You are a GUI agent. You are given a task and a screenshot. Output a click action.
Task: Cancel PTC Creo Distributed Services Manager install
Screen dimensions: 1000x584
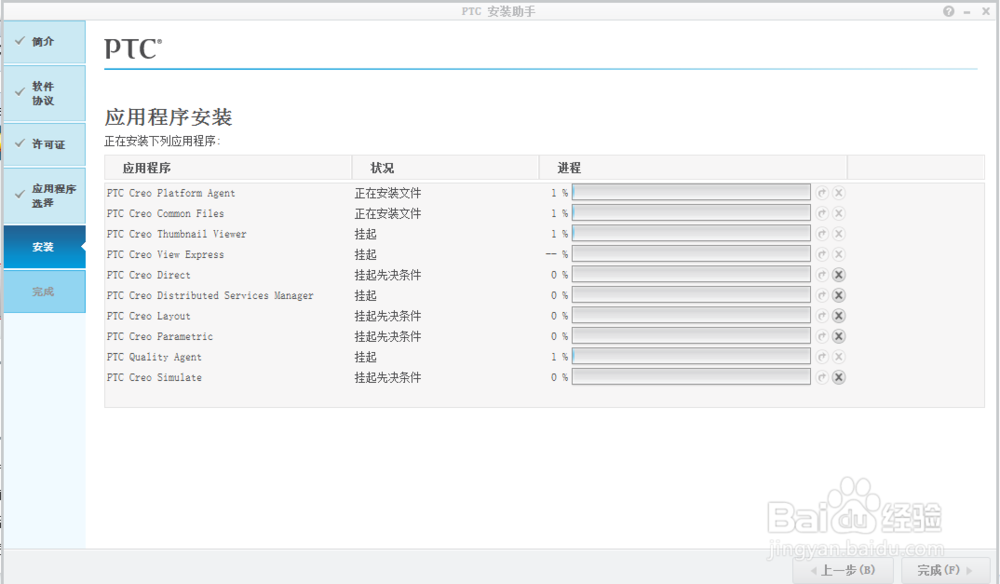point(839,295)
